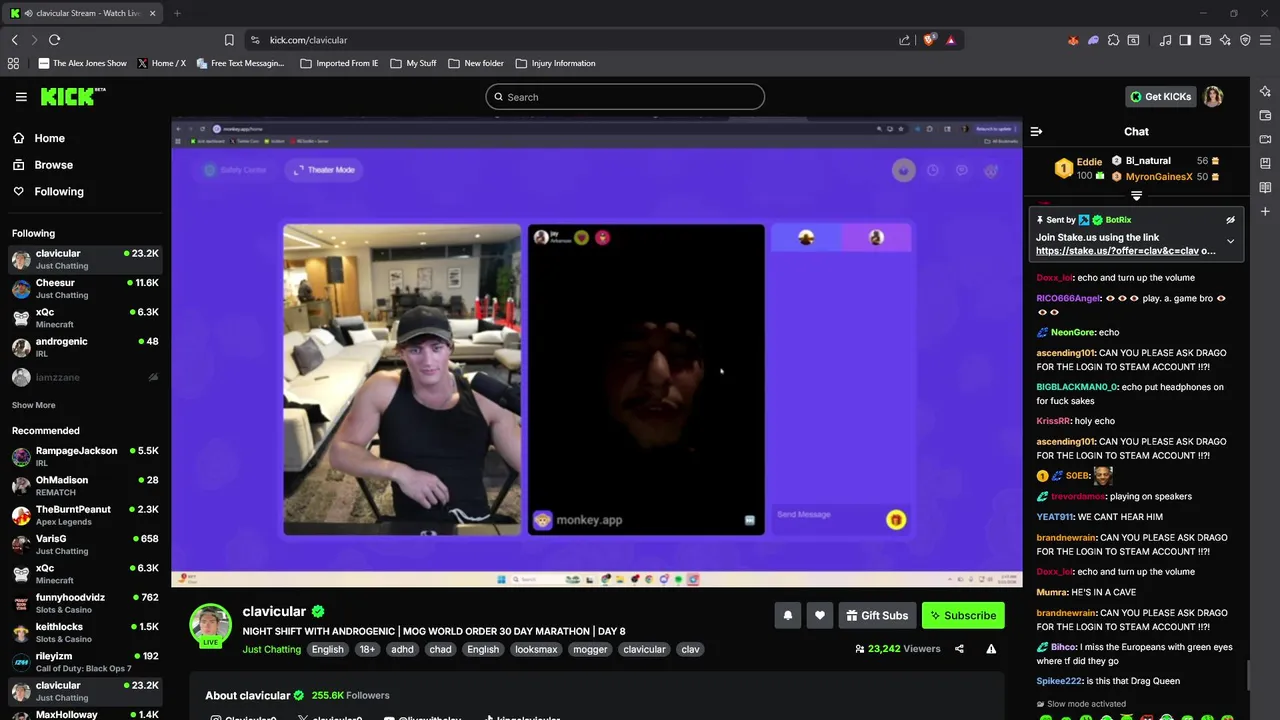Open My Stuff bookmarks folder

(413, 63)
